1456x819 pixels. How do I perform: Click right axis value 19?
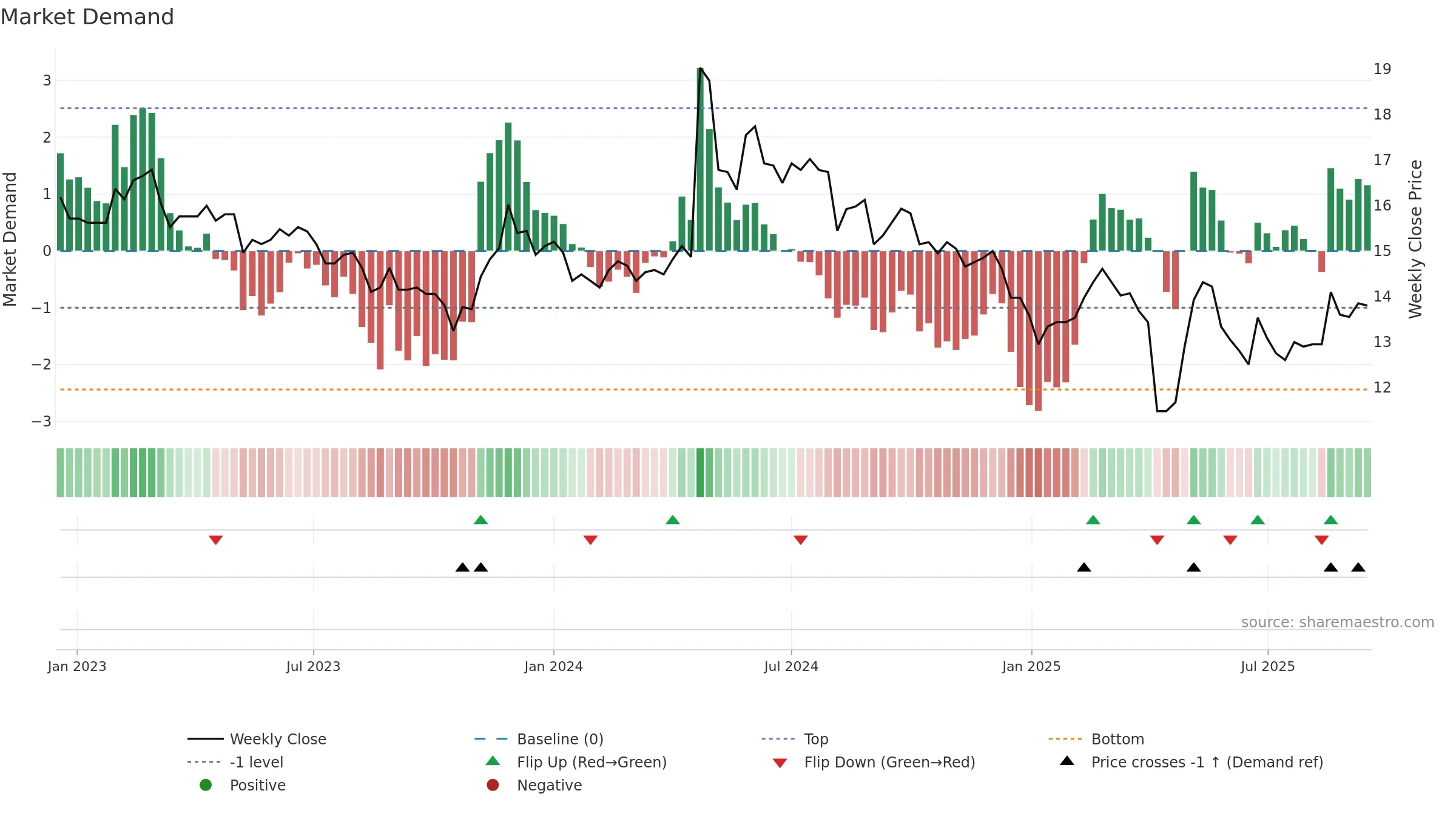point(1382,69)
